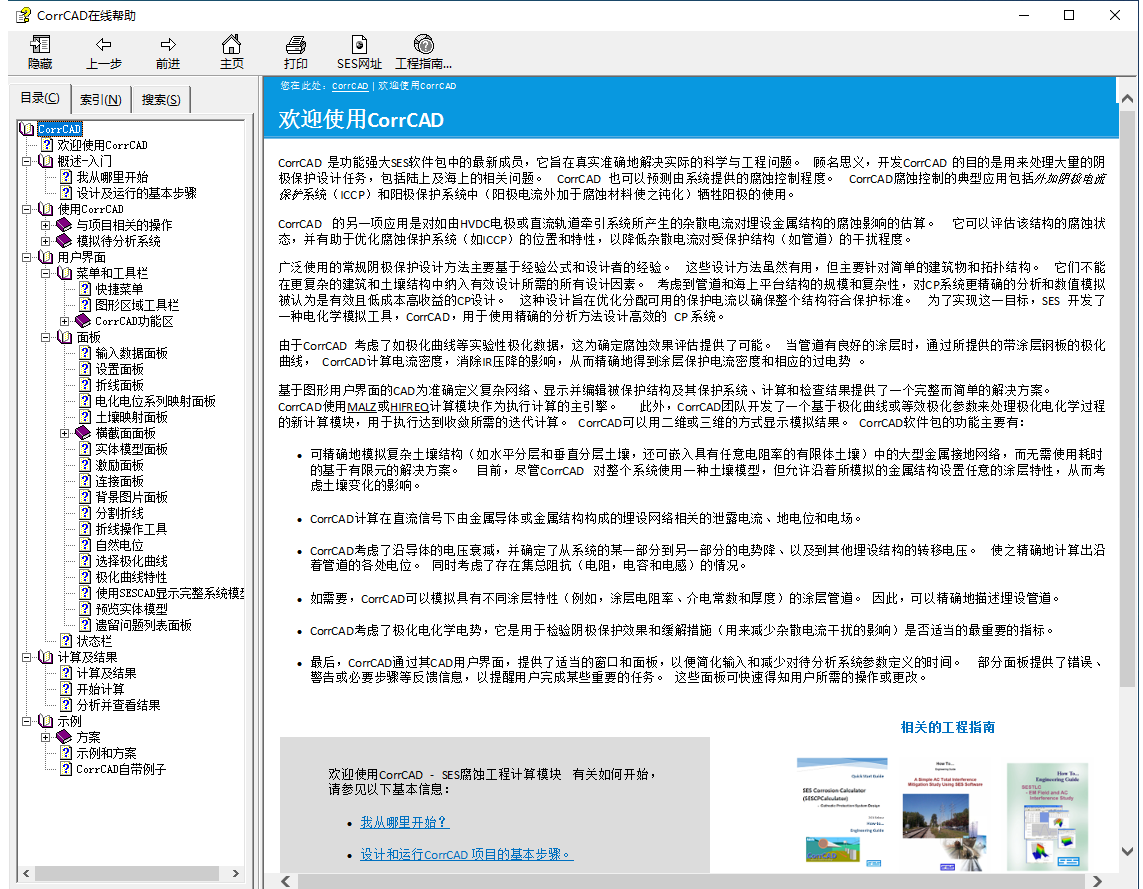
Task: Click the closed book icon for CorrCAD功能区
Action: click(84, 321)
